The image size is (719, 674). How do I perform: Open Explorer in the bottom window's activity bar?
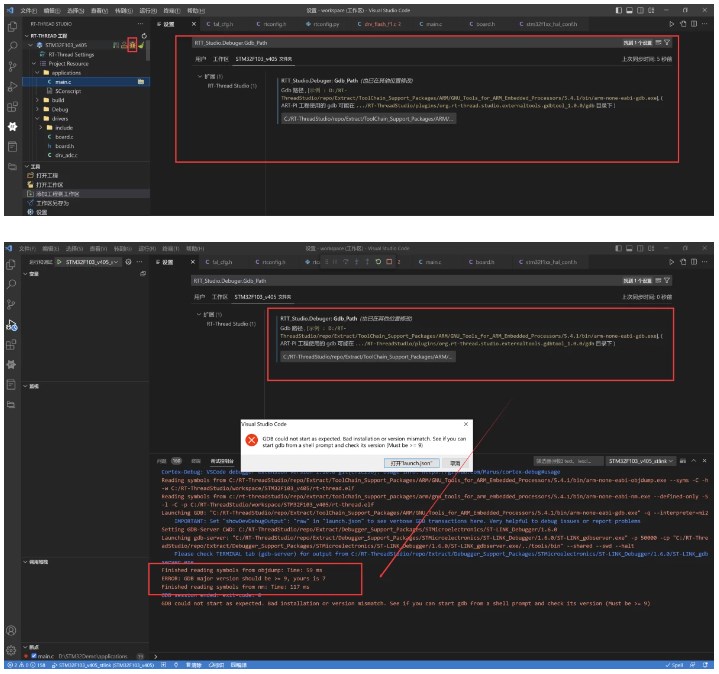[x=11, y=265]
